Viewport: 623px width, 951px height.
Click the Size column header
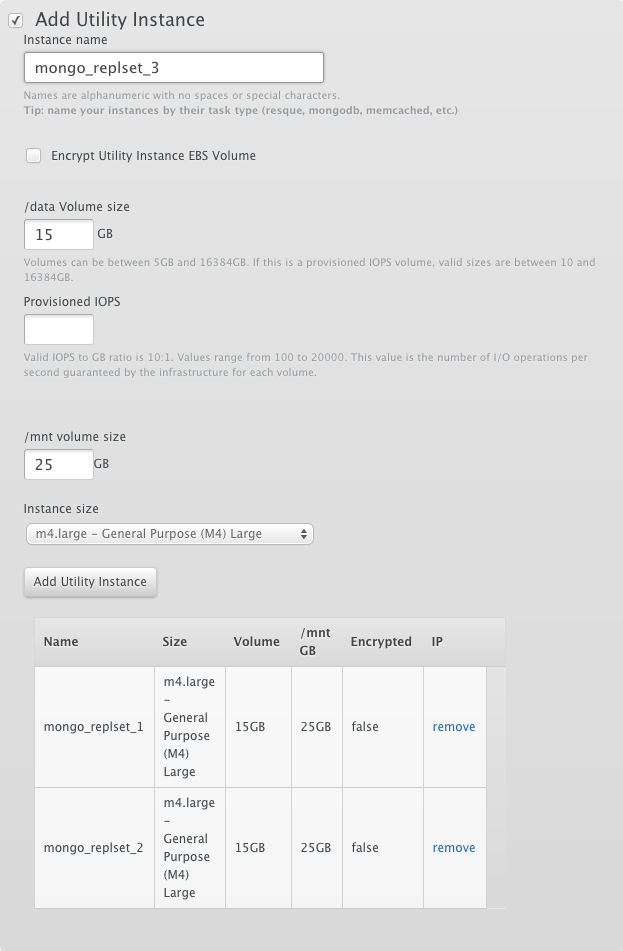point(174,642)
